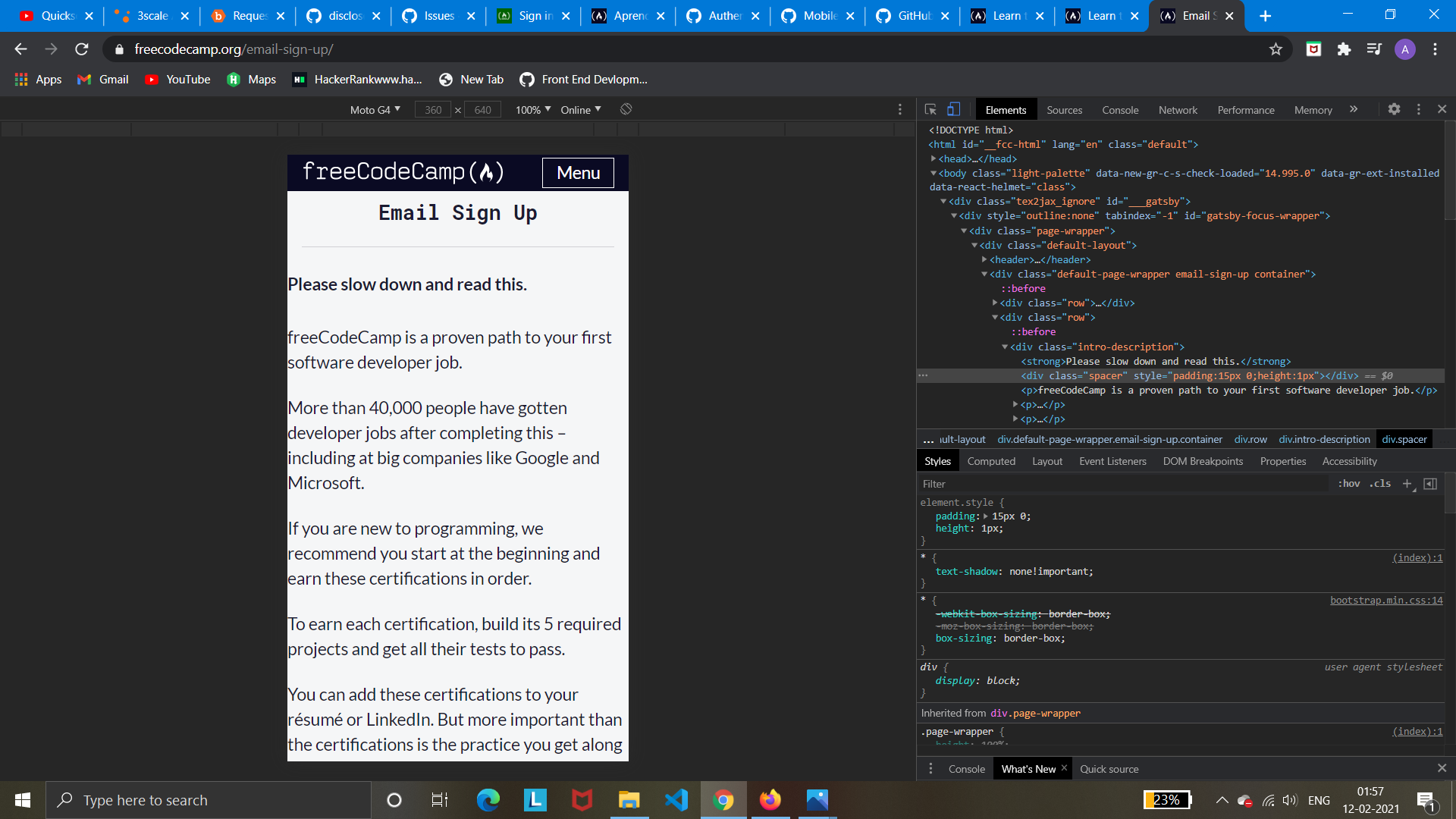Viewport: 1456px width, 819px height.
Task: Select the inspect element tool
Action: [930, 109]
